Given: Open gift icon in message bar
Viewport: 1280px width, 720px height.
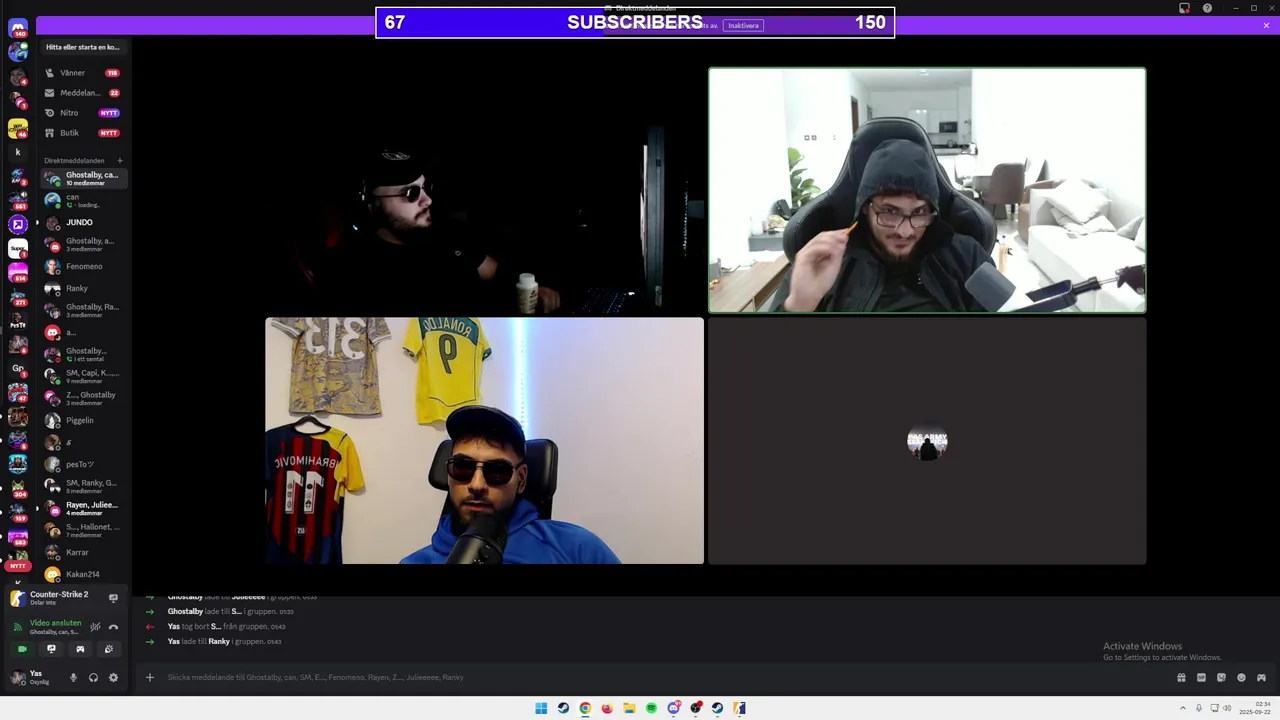Looking at the screenshot, I should 1181,677.
